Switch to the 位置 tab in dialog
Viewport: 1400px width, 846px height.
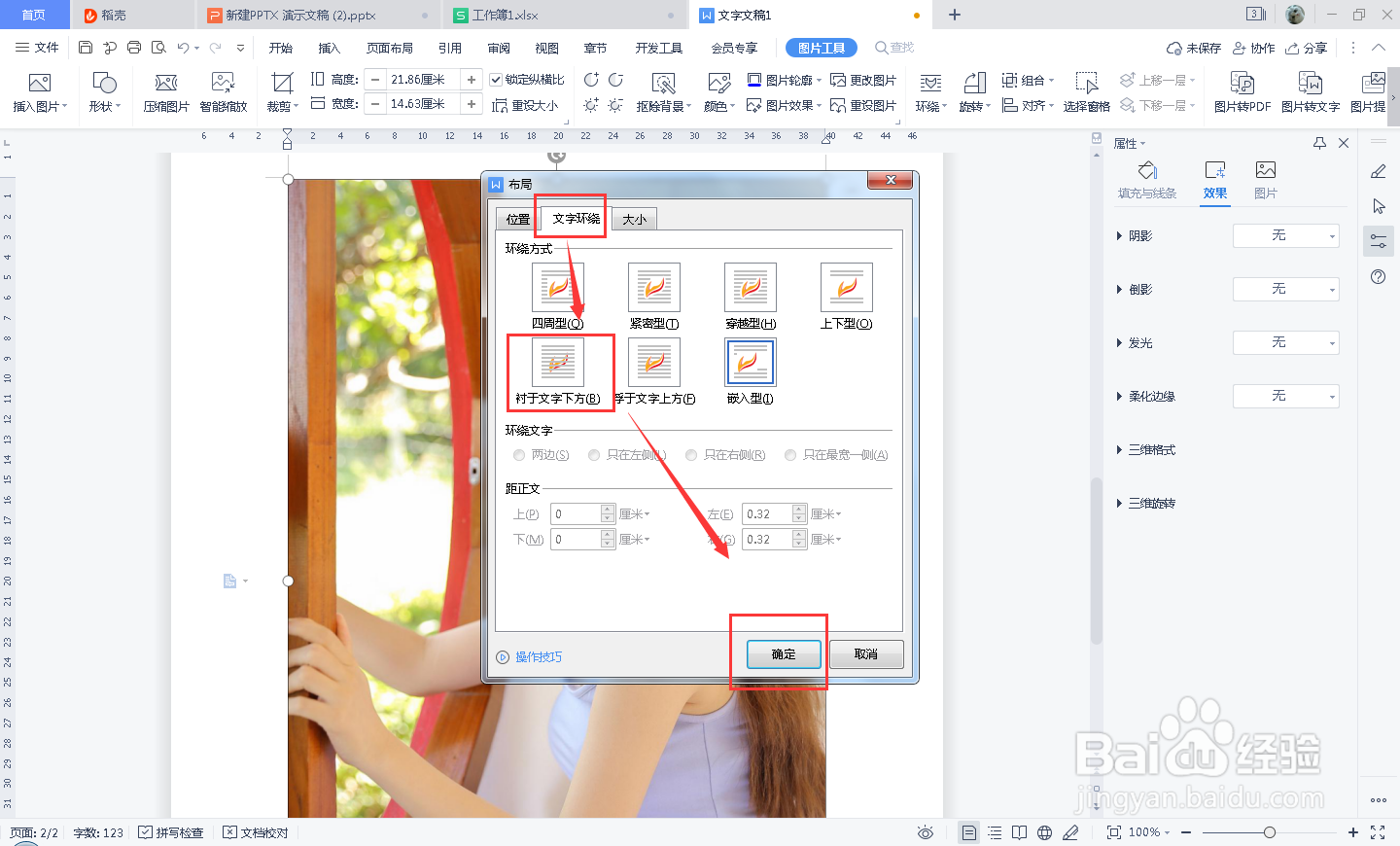point(517,220)
